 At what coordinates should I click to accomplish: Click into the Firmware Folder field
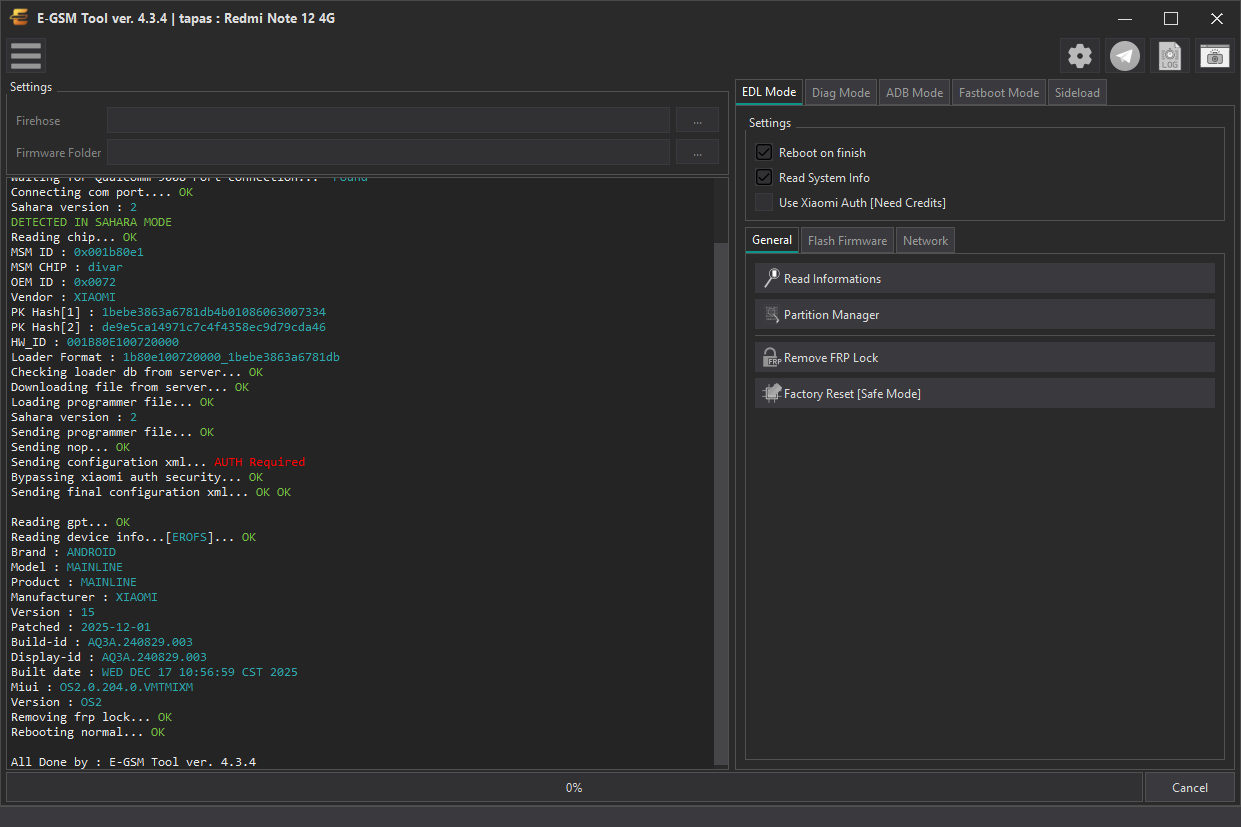click(x=388, y=152)
